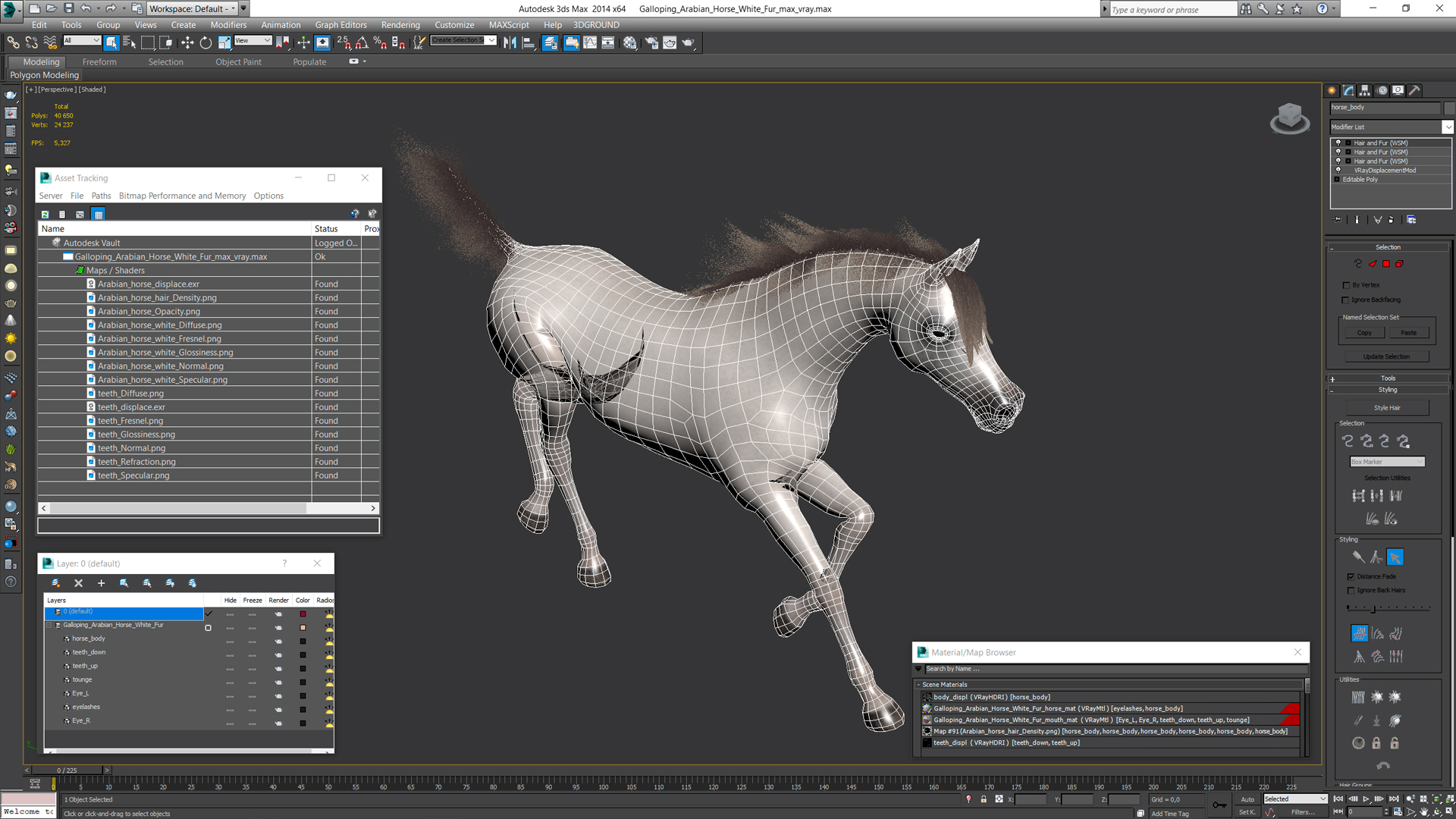The image size is (1456, 819).
Task: Toggle VRayDisplacementMod lightbulb
Action: [x=1338, y=170]
